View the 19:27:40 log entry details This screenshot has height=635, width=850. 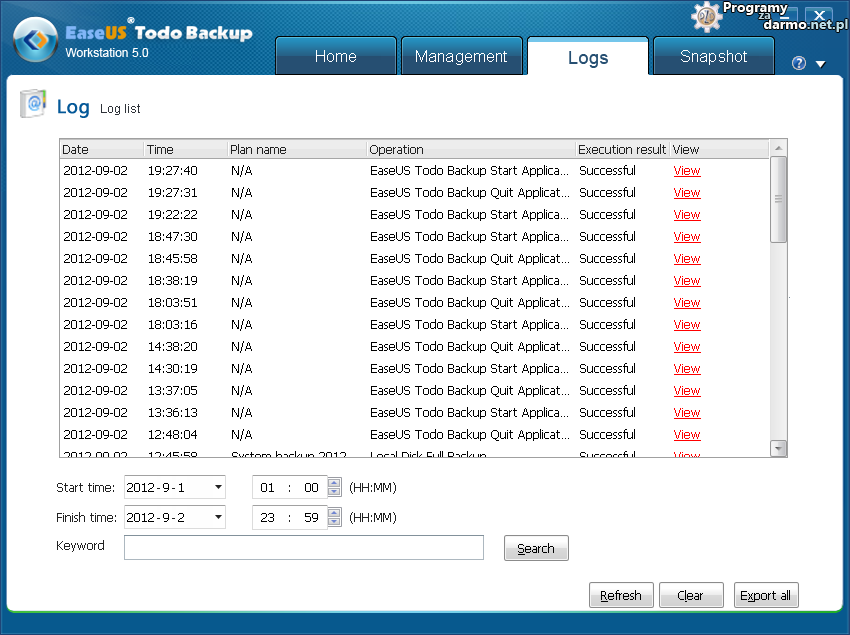[687, 171]
